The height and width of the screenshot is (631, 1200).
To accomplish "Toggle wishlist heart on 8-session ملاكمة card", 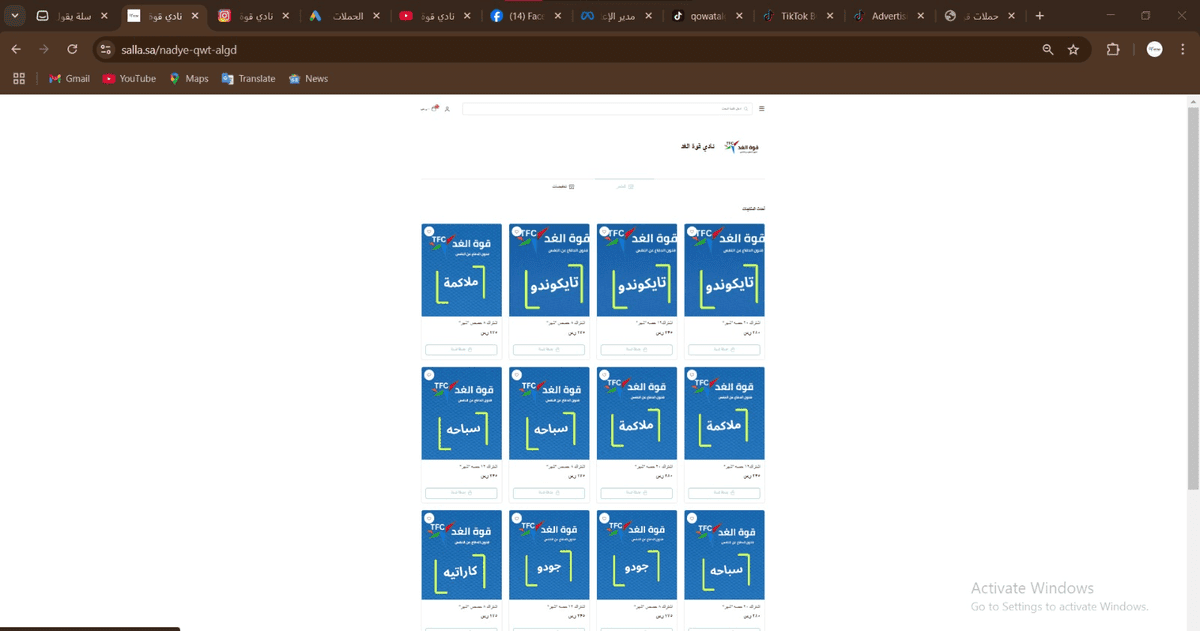I will (429, 231).
